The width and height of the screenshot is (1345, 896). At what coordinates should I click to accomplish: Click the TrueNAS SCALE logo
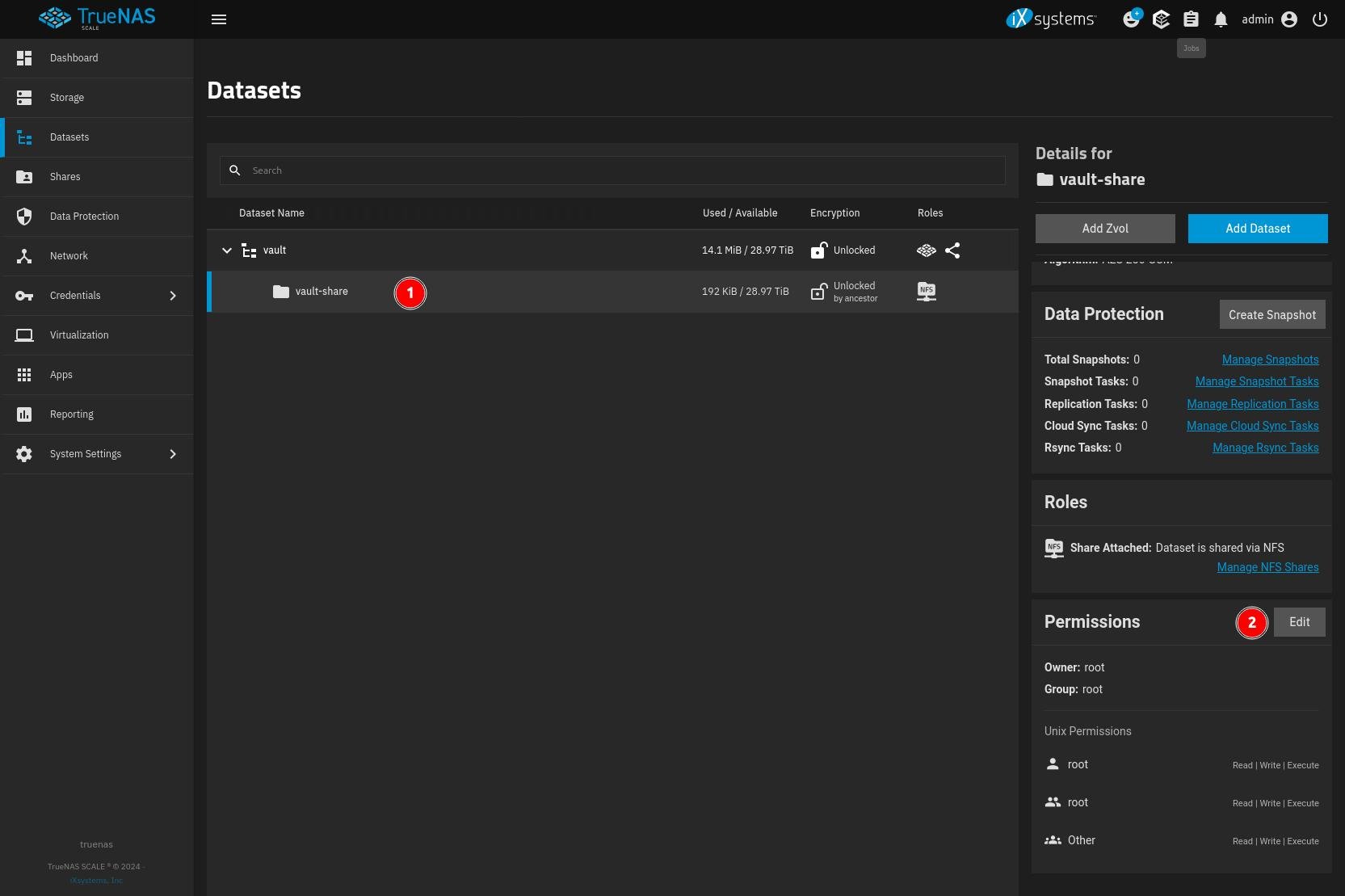[x=97, y=19]
